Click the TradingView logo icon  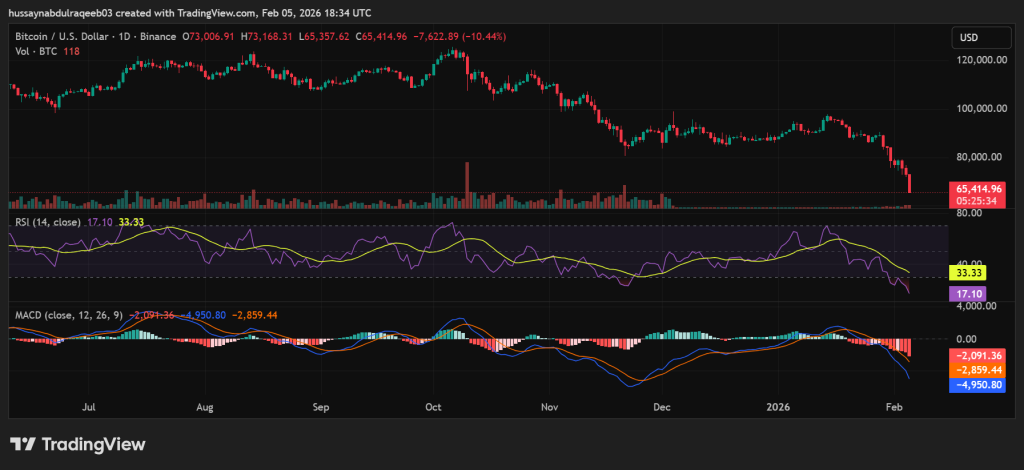click(23, 444)
